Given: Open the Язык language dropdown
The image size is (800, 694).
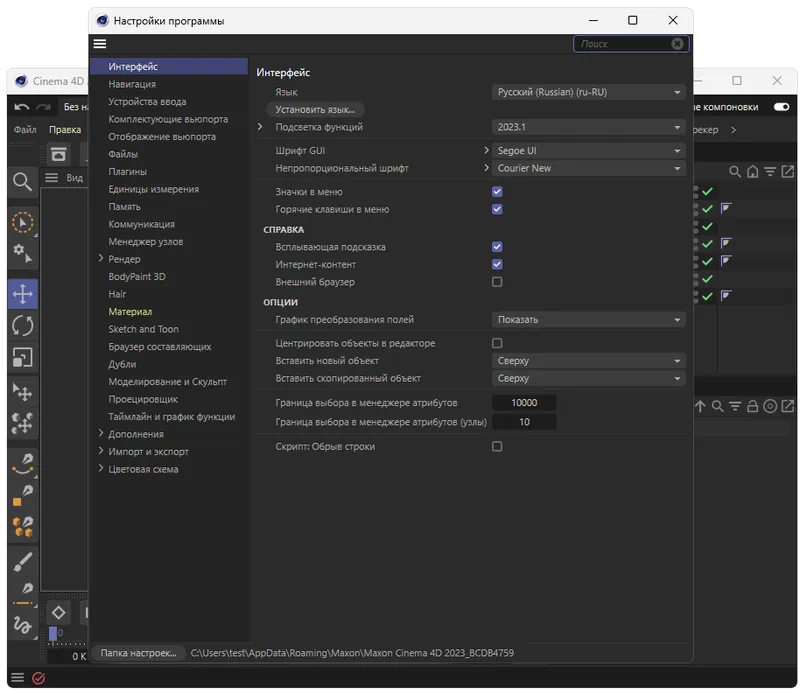Looking at the screenshot, I should point(589,92).
